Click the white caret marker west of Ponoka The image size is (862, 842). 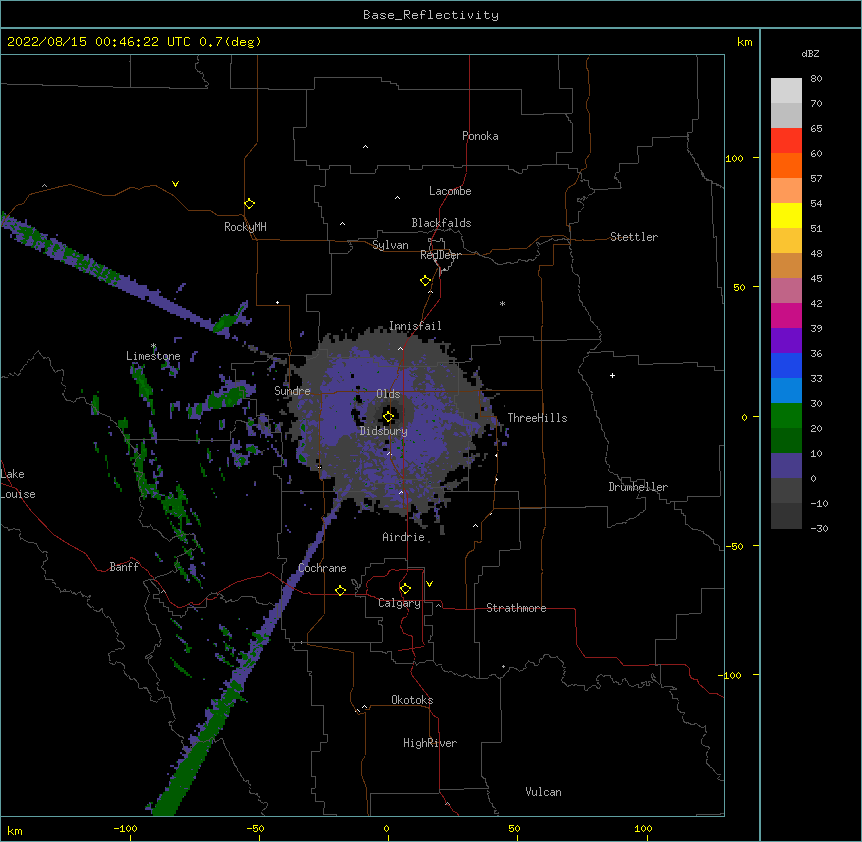(365, 147)
